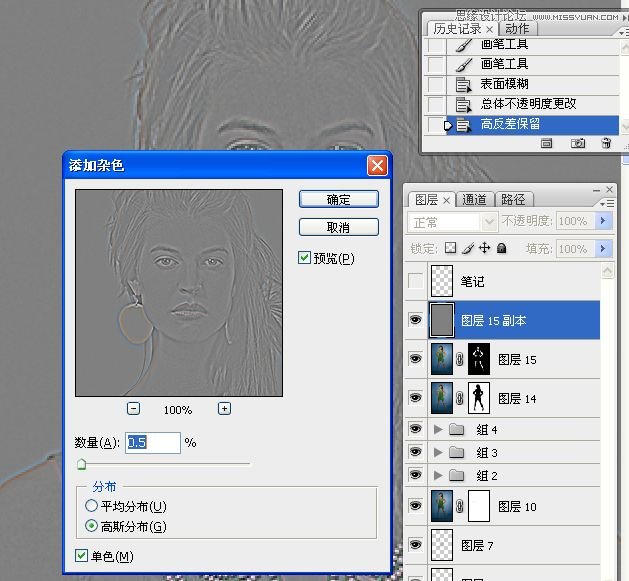Click the 确定 button in Add Noise dialog
Viewport: 629px width, 581px height.
click(339, 199)
